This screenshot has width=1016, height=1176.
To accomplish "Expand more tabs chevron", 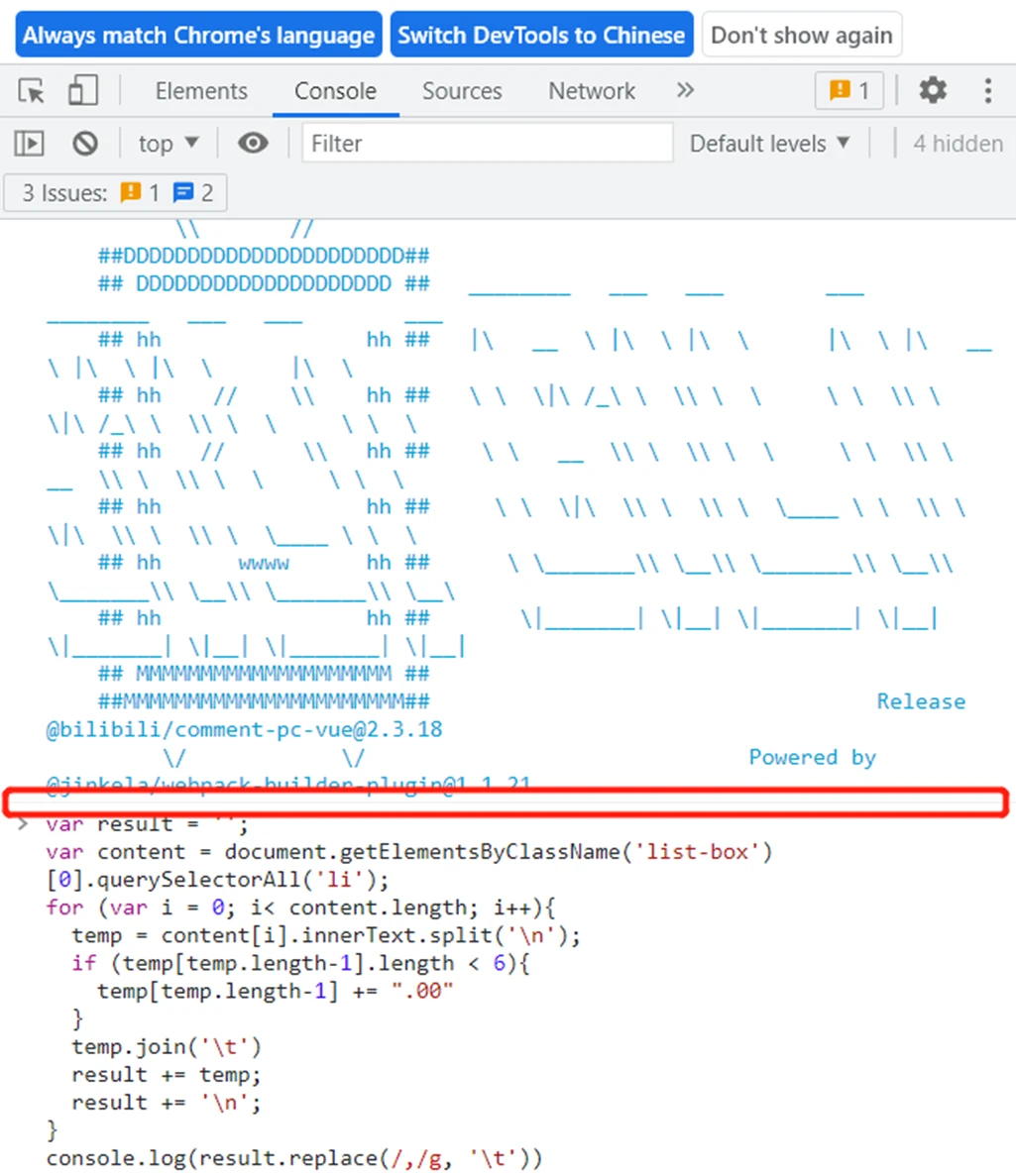I will click(685, 91).
